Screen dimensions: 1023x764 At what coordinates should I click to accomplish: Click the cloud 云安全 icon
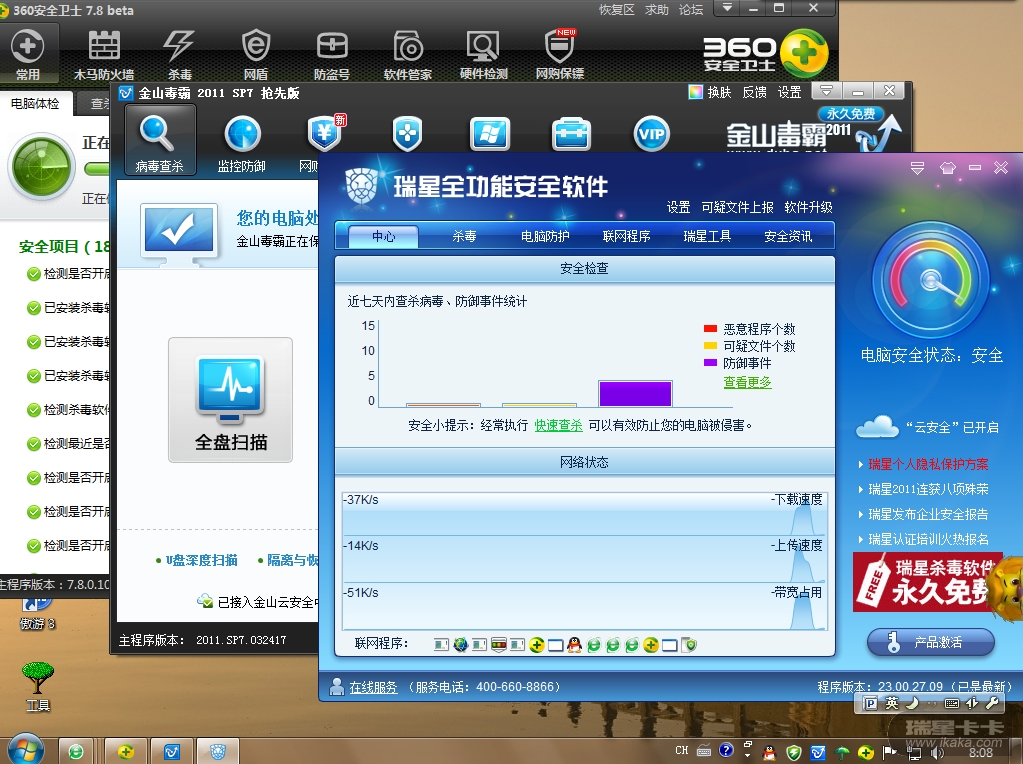pos(878,427)
